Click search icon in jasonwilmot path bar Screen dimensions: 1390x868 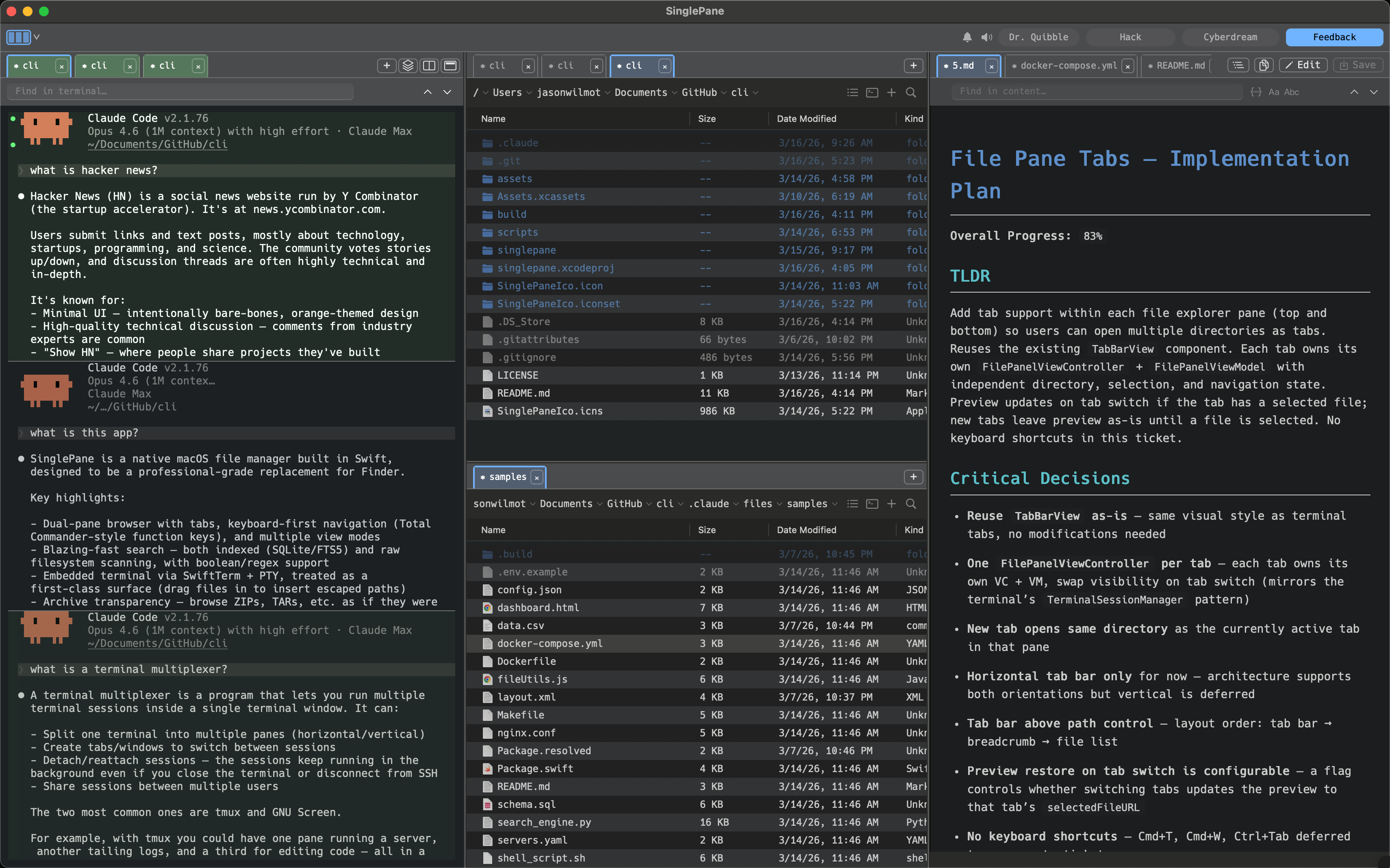910,92
